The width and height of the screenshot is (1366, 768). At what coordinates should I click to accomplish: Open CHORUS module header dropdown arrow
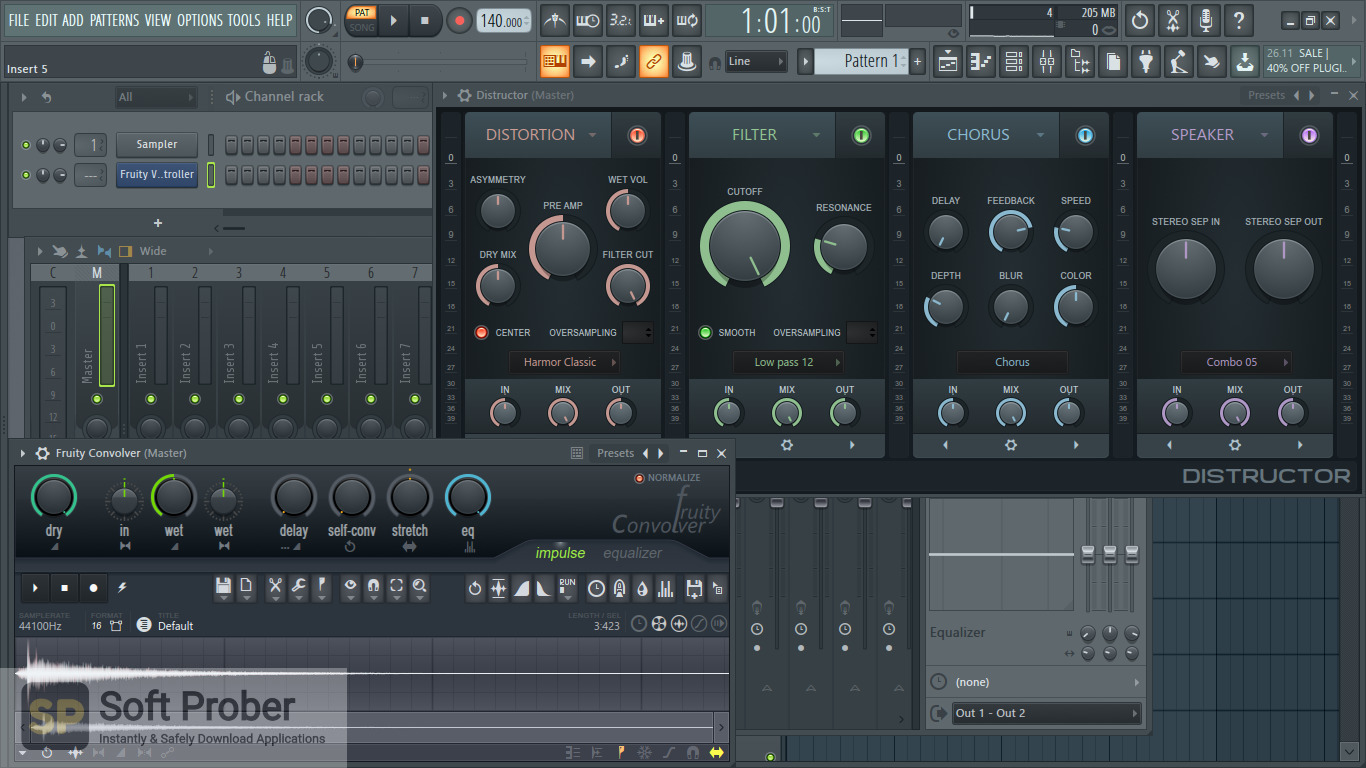[x=1040, y=135]
